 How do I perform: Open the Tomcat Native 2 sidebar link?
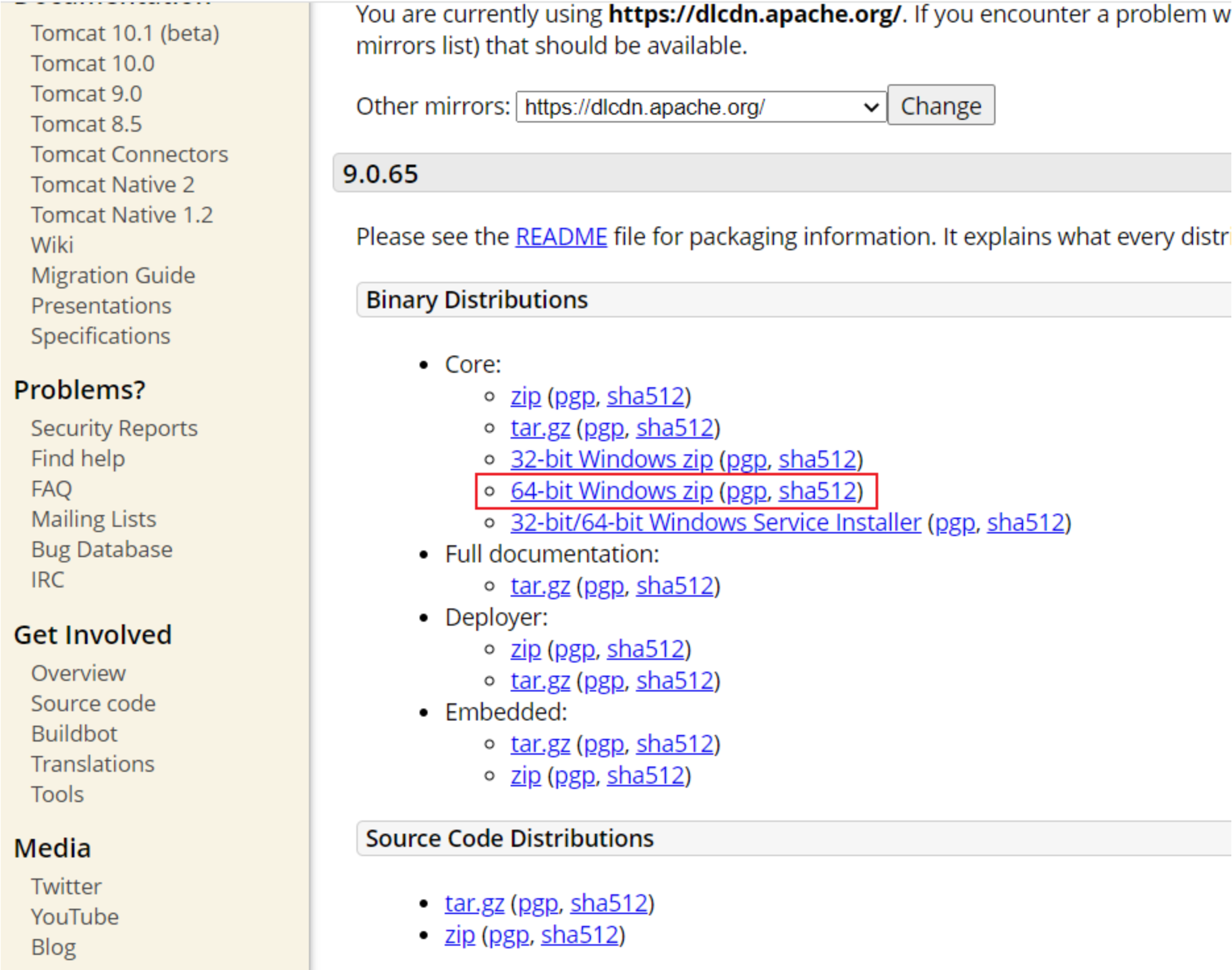(113, 184)
